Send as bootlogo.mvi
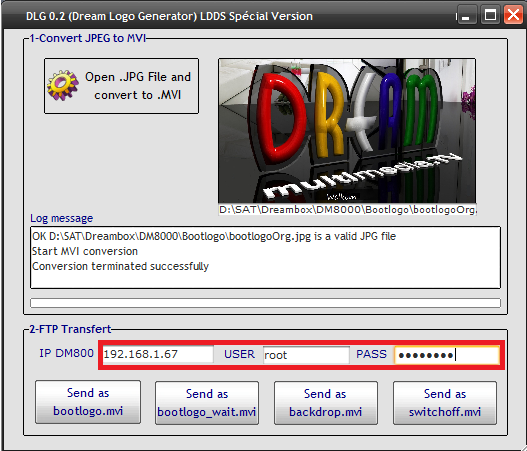Screen dimensions: 527x451 pos(88,402)
